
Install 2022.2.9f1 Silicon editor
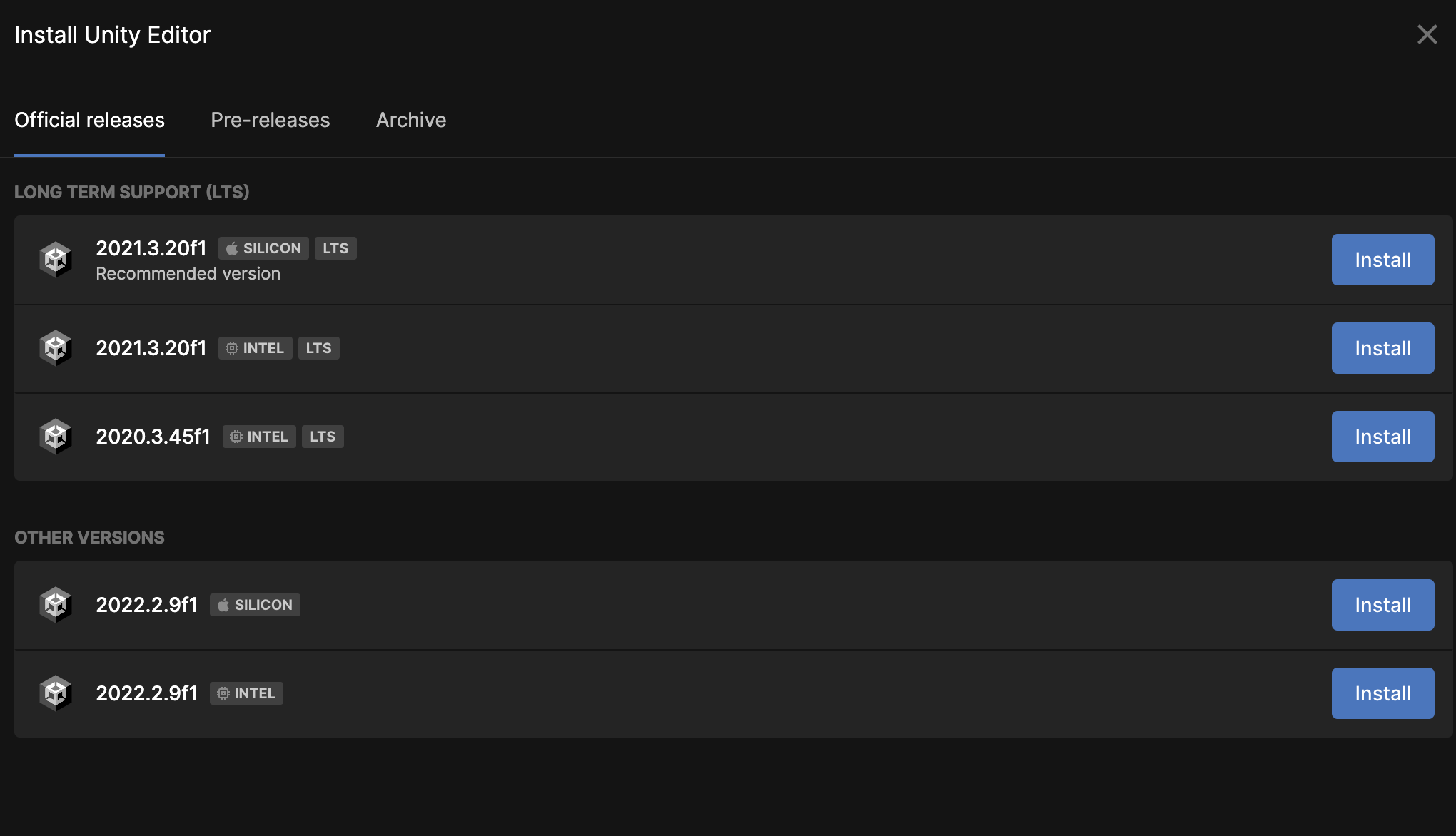pos(1383,605)
